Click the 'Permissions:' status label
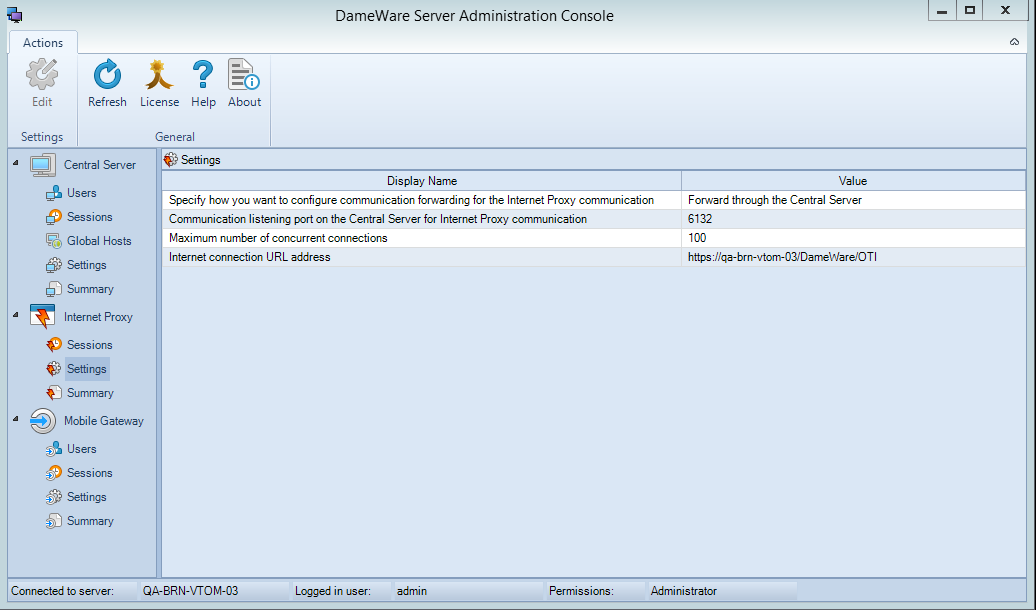This screenshot has height=610, width=1036. click(x=581, y=591)
